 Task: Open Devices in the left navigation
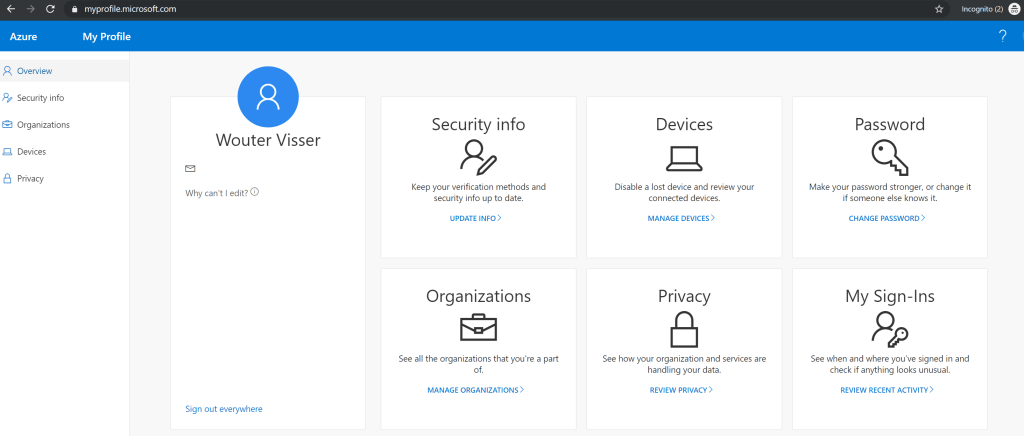pos(65,151)
